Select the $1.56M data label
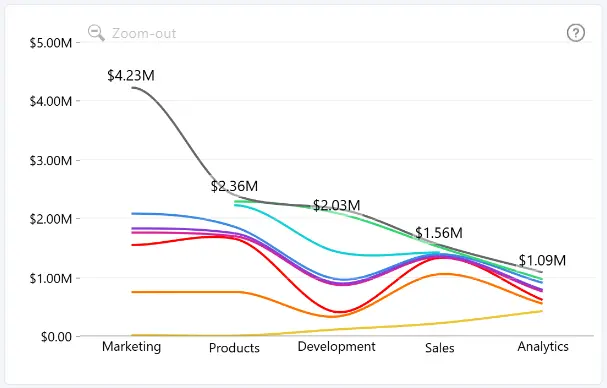The height and width of the screenshot is (388, 607). click(x=439, y=233)
